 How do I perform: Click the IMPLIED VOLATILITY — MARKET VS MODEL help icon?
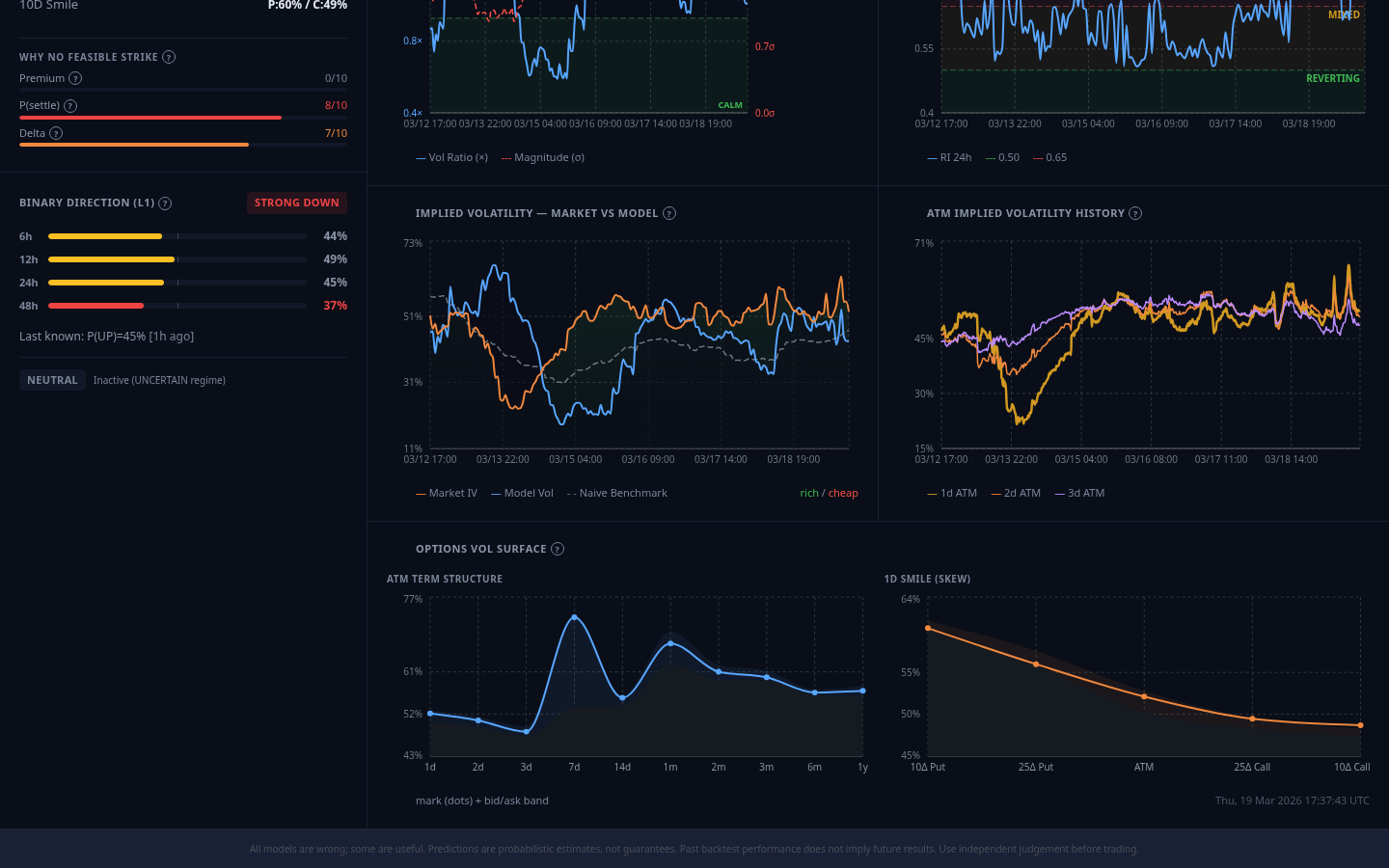click(668, 213)
